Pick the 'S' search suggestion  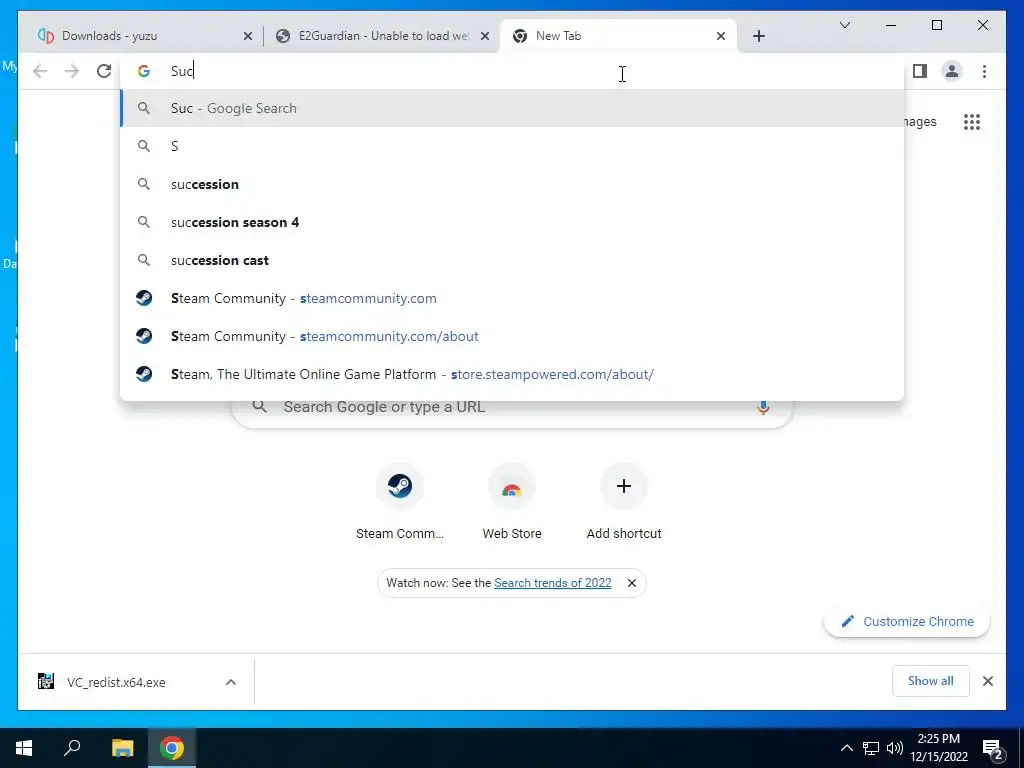click(512, 146)
